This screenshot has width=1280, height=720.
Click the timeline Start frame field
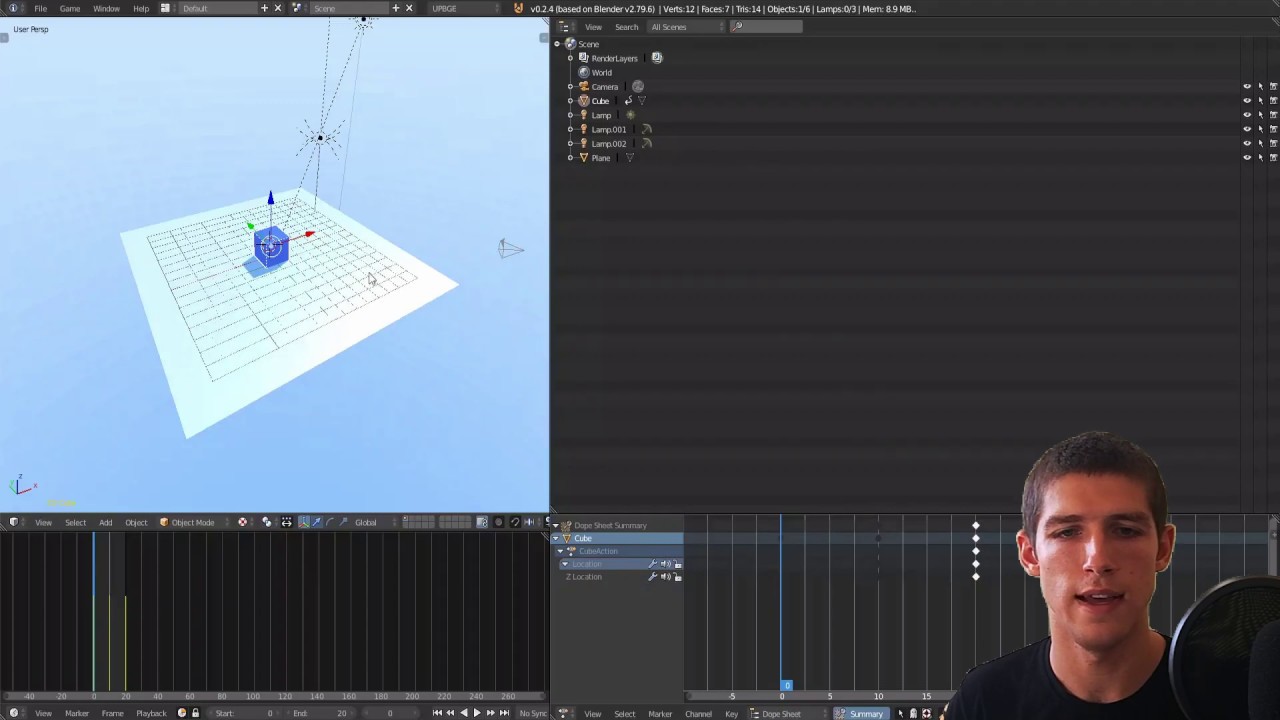tap(246, 713)
